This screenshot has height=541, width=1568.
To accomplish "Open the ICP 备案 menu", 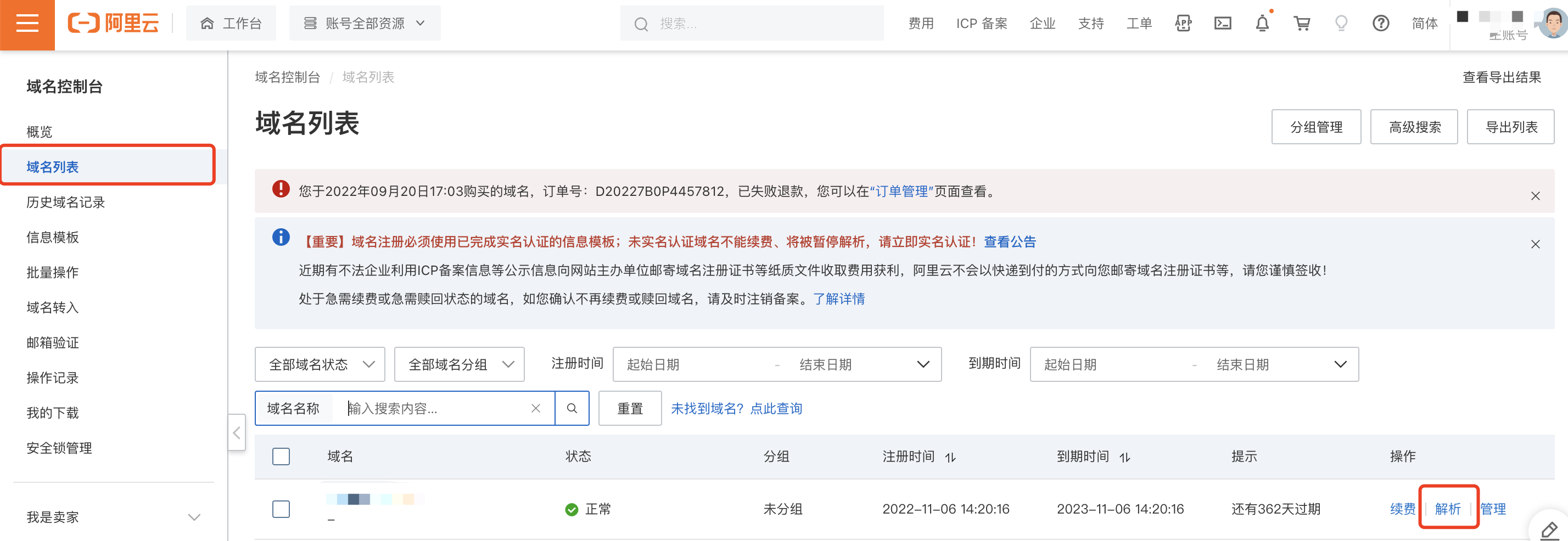I will (981, 24).
